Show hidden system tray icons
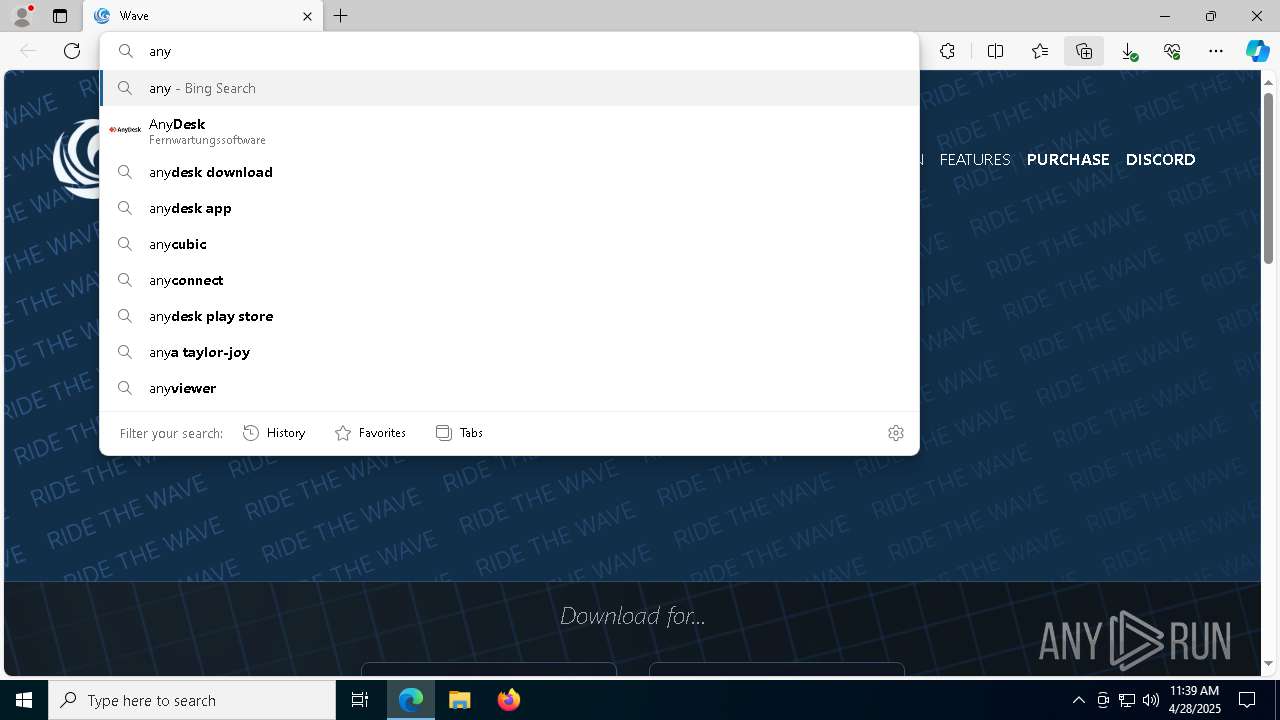The image size is (1280, 720). (x=1078, y=700)
